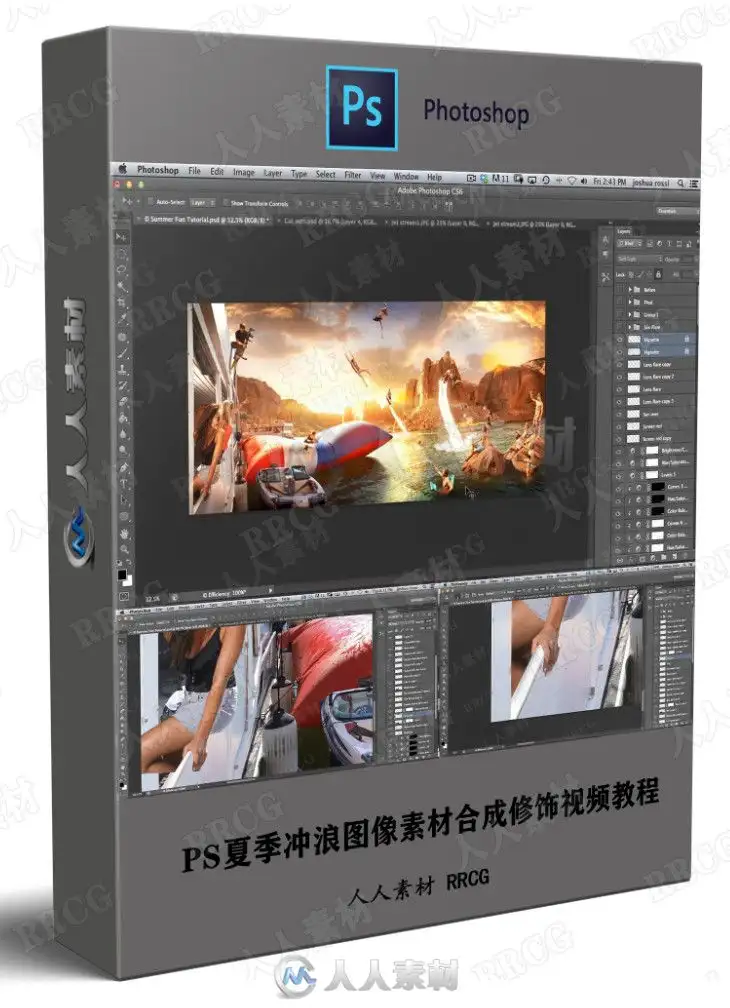
Task: Show the Before group visibility box
Action: (x=619, y=290)
